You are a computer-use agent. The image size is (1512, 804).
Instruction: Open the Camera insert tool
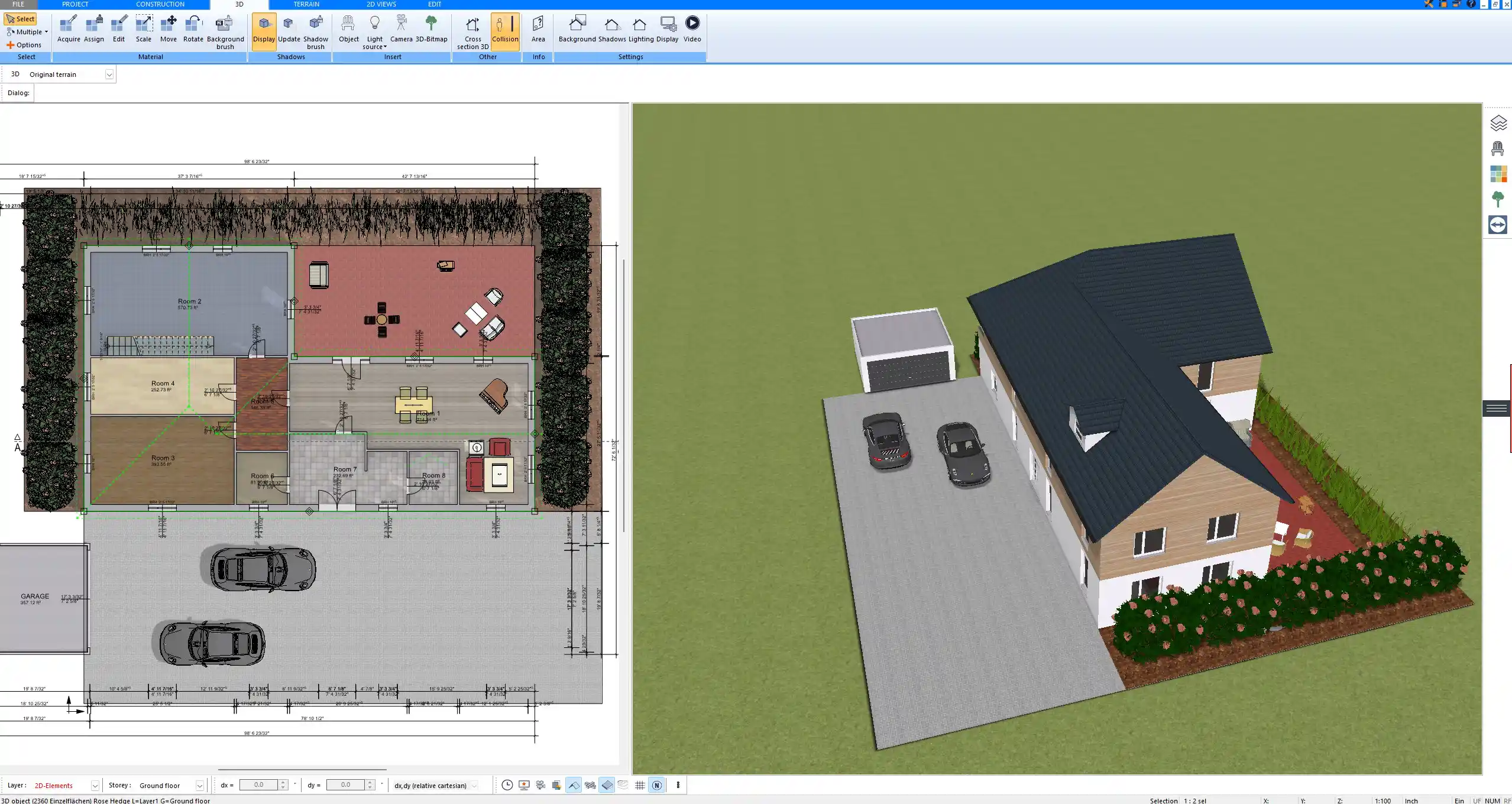click(x=401, y=29)
